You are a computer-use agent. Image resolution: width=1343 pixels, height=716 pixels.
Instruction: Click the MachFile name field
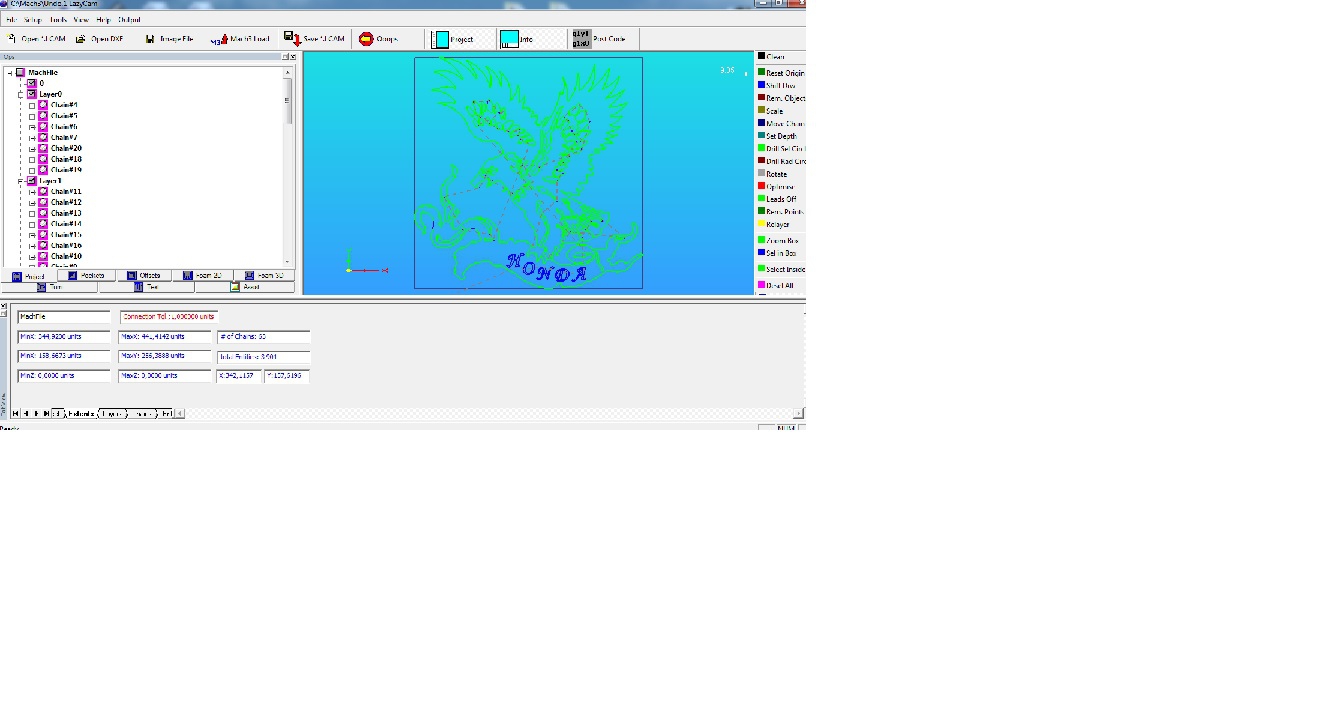pyautogui.click(x=63, y=317)
